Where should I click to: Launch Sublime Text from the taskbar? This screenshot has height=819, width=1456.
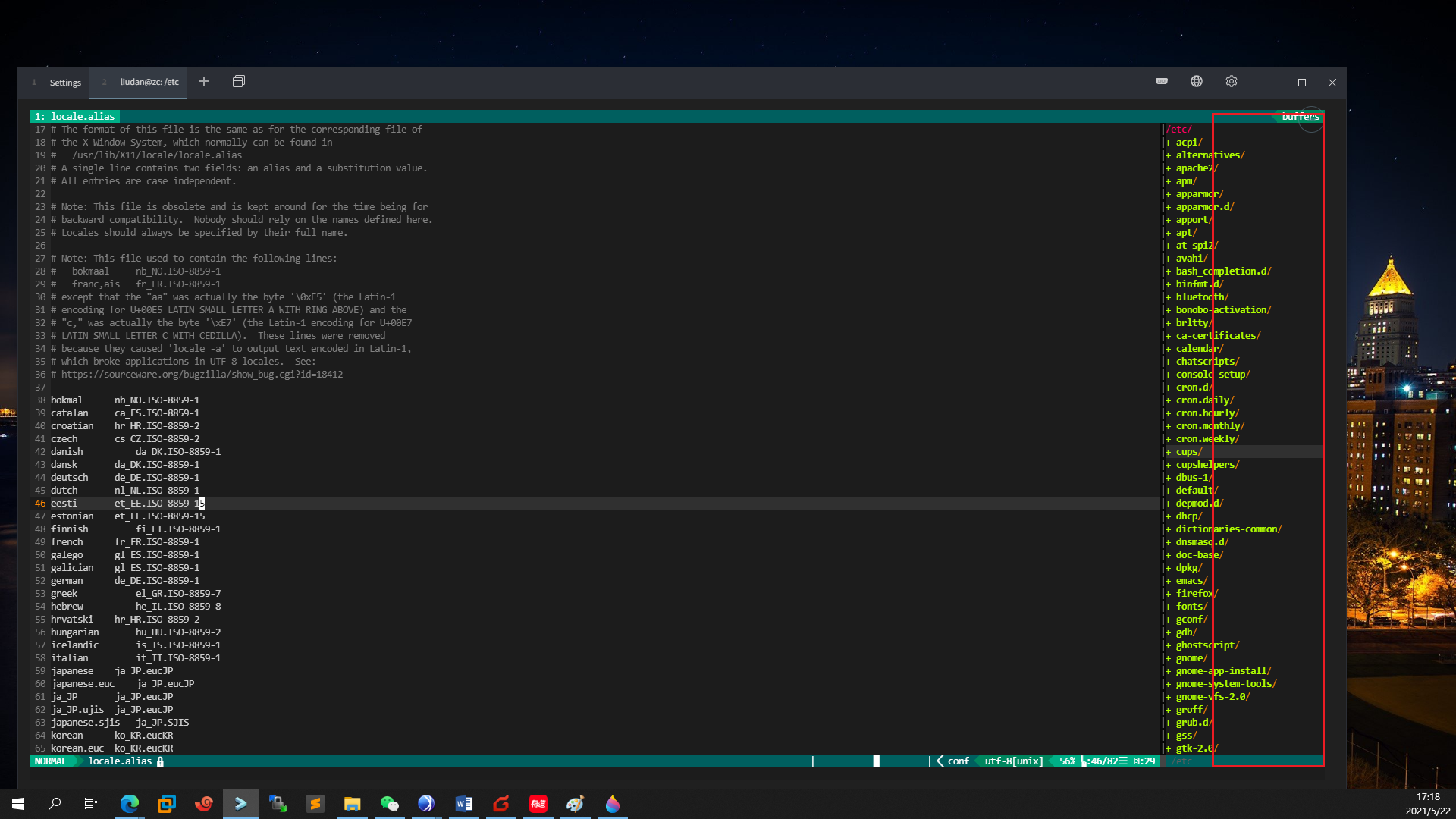(x=315, y=803)
